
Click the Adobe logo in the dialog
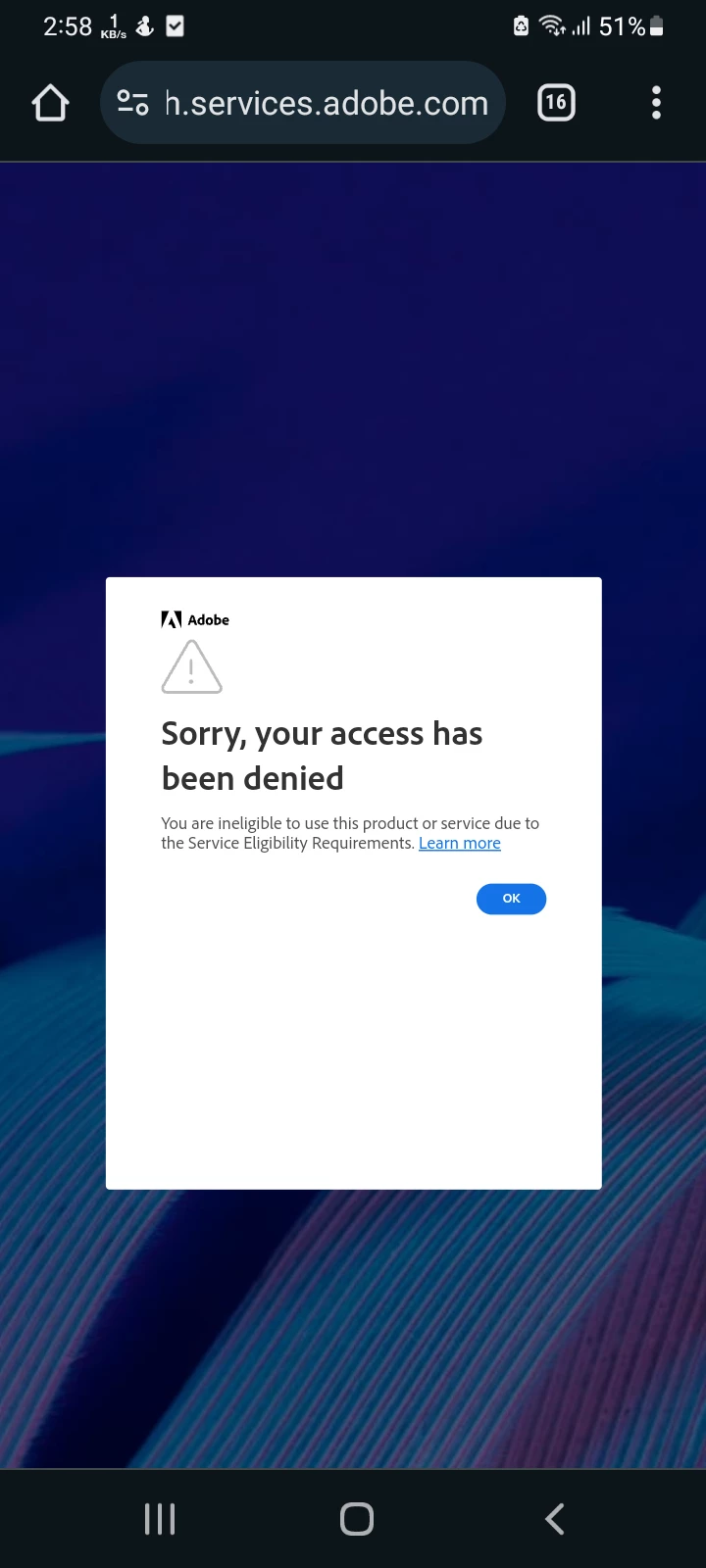195,619
